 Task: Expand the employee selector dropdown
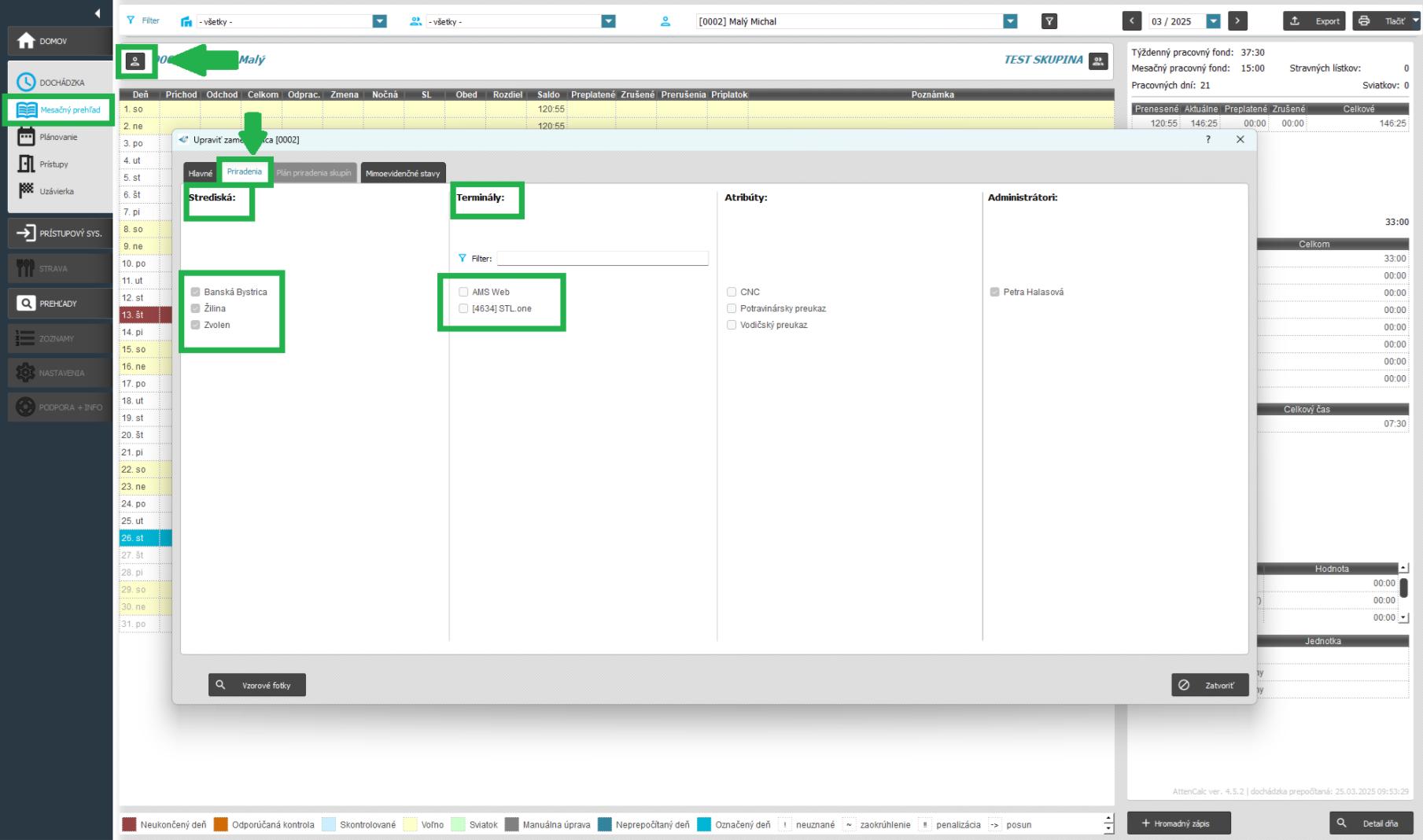pos(1010,21)
